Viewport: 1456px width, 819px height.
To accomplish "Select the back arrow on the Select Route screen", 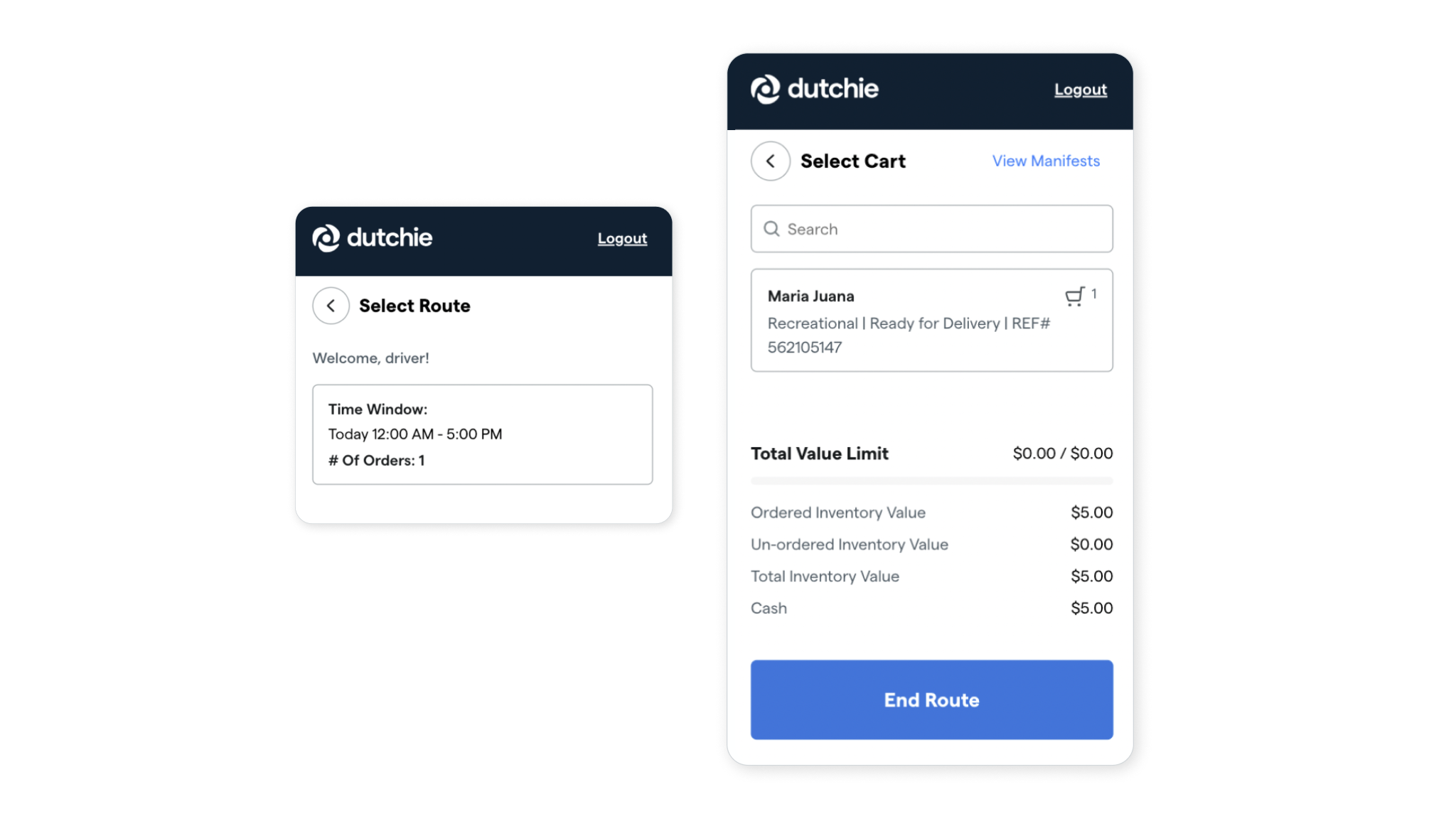I will 331,305.
